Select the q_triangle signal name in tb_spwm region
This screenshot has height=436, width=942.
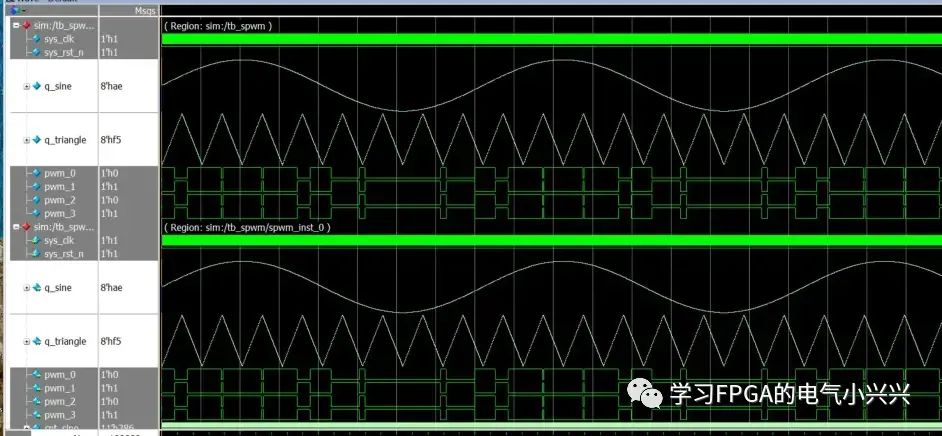click(65, 140)
